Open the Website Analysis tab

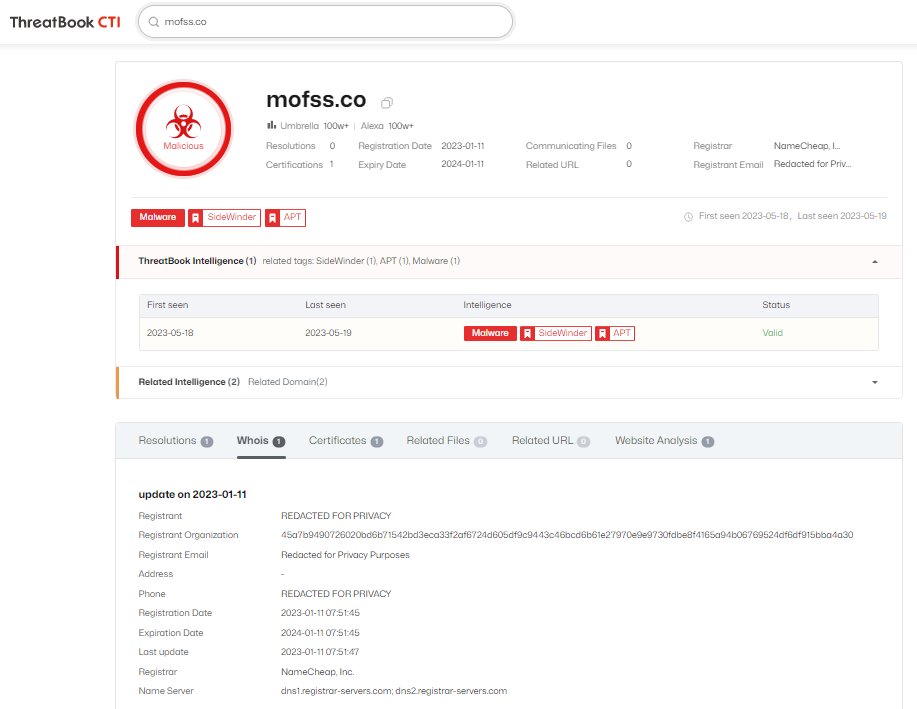tap(664, 440)
